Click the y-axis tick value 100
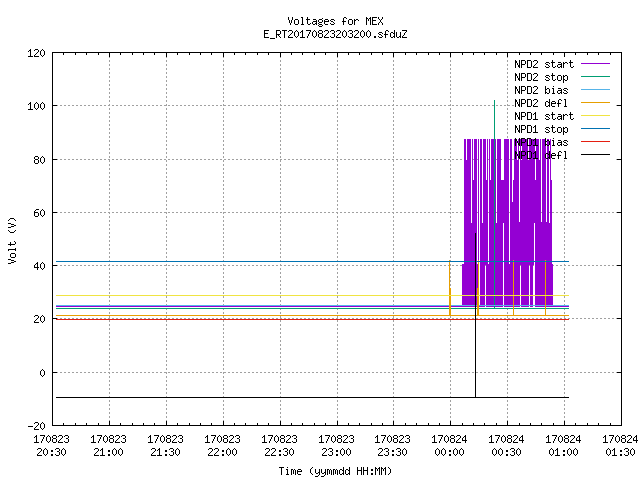Viewport: 640px width, 480px height. (36, 107)
